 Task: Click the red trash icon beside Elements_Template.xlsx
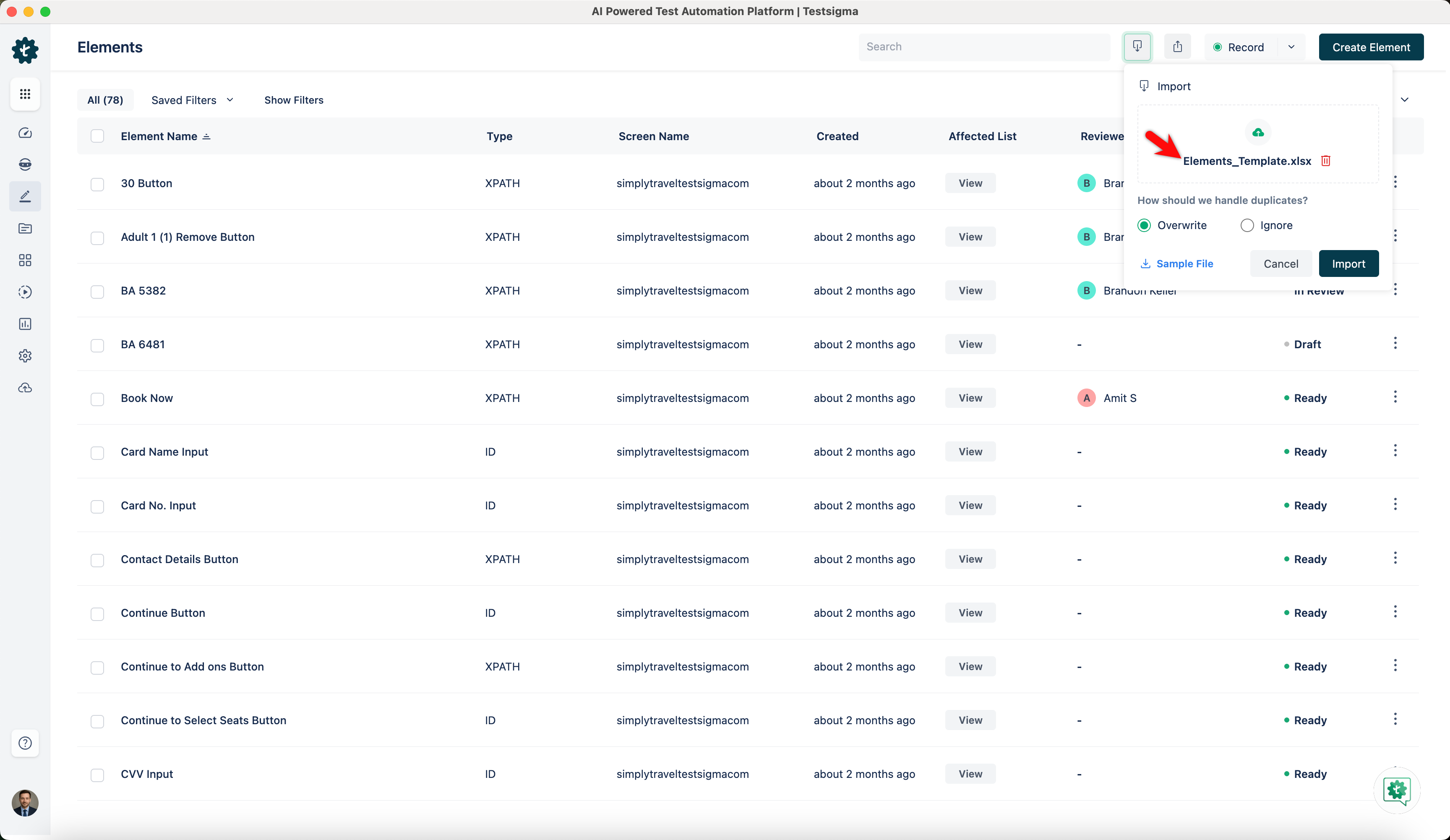point(1326,161)
